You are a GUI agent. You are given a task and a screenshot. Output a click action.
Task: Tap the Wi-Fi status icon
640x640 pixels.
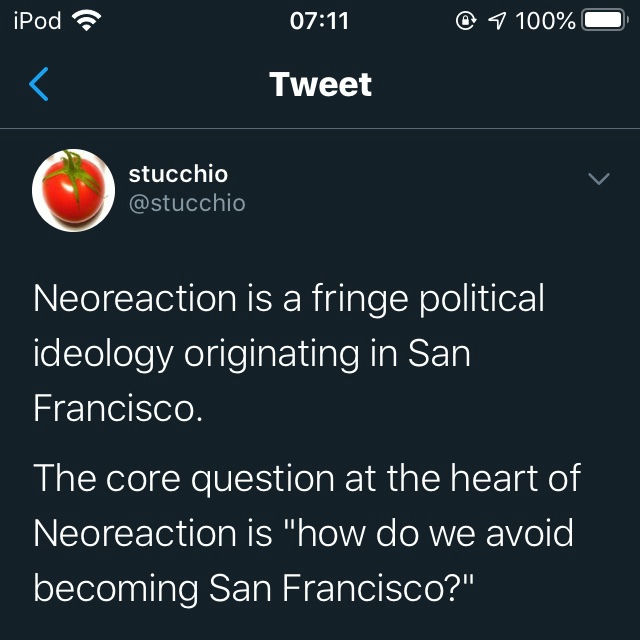click(x=86, y=20)
